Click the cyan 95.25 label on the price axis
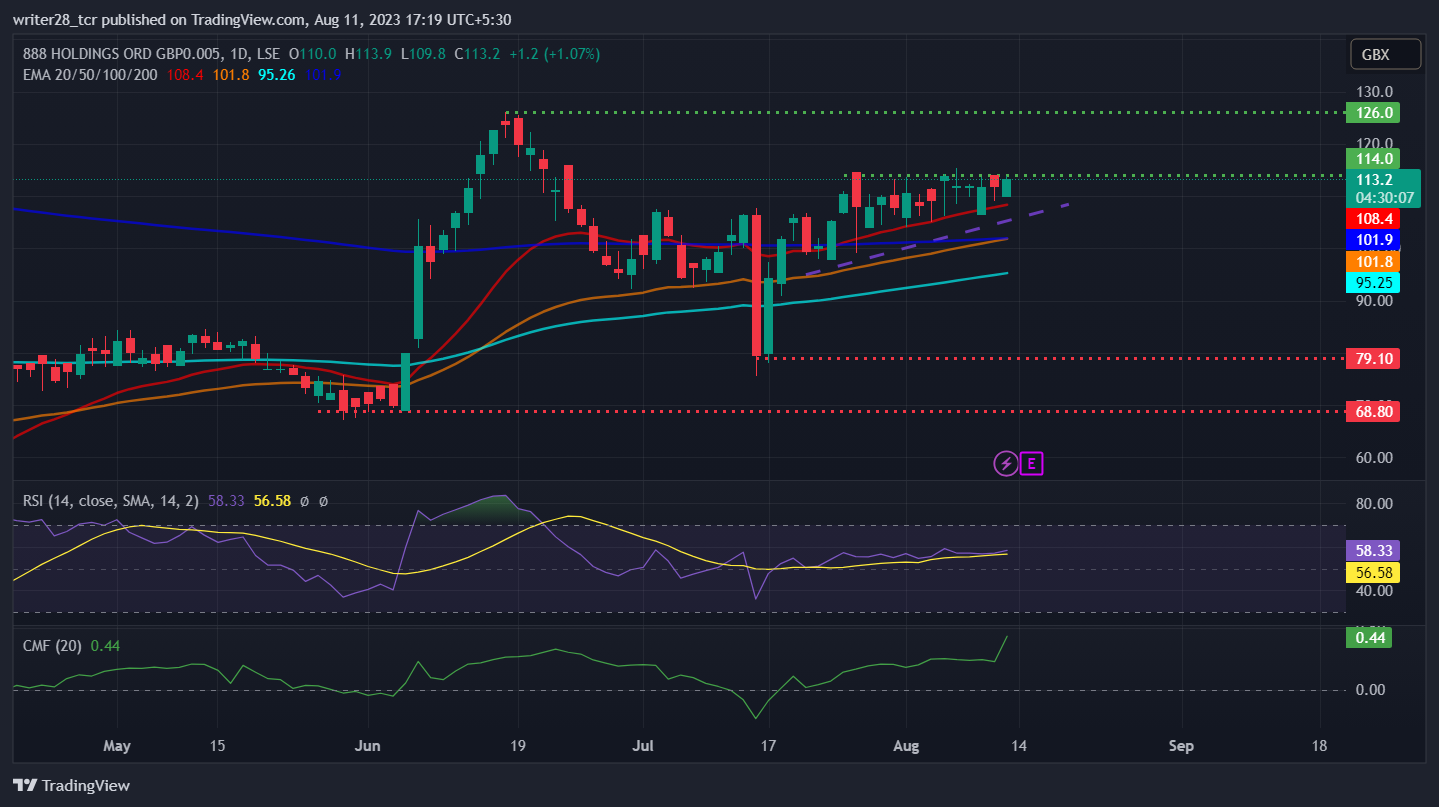The width and height of the screenshot is (1439, 807). tap(1372, 283)
